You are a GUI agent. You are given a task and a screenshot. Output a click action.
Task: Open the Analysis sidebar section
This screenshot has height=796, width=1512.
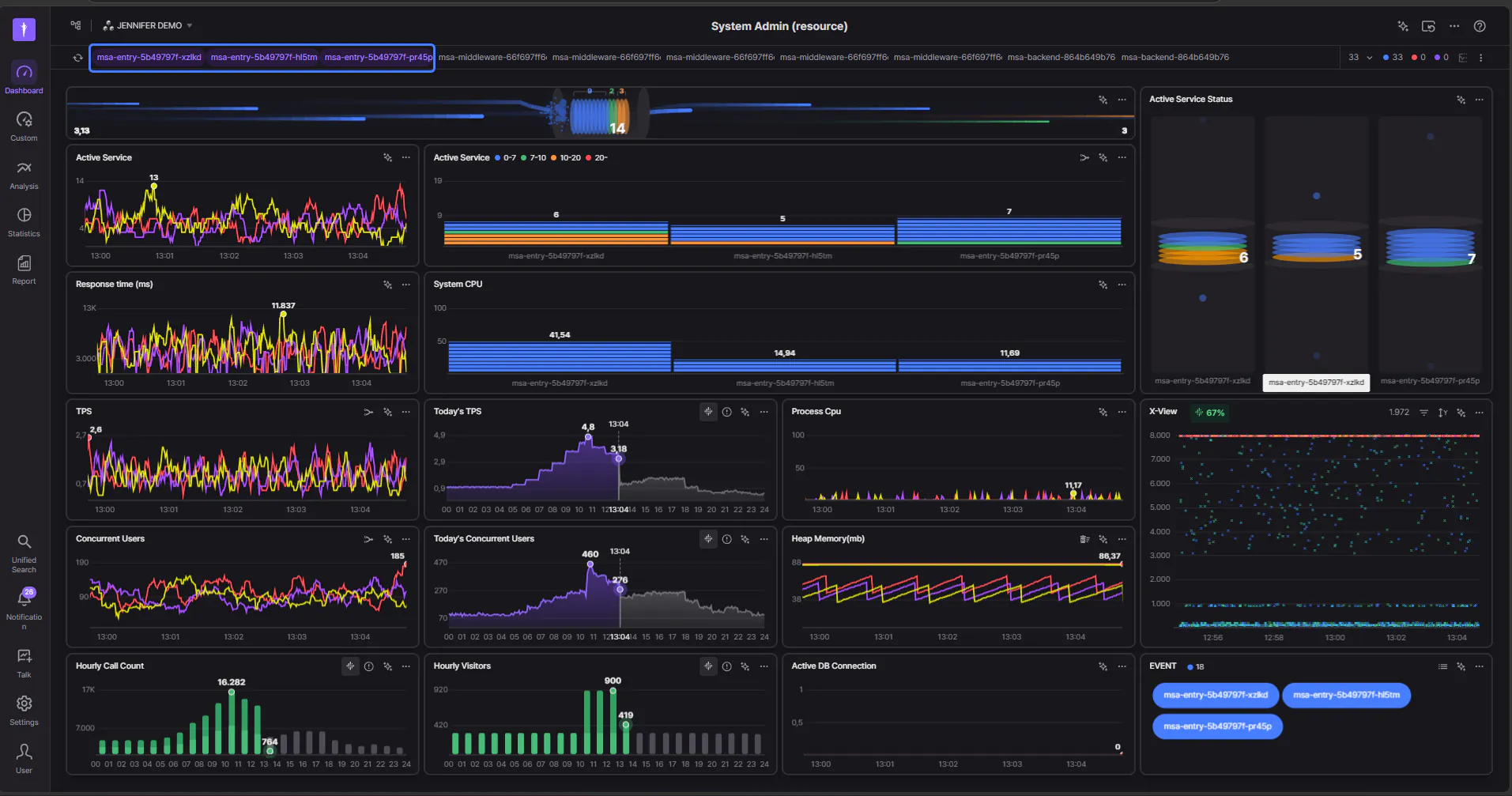24,175
